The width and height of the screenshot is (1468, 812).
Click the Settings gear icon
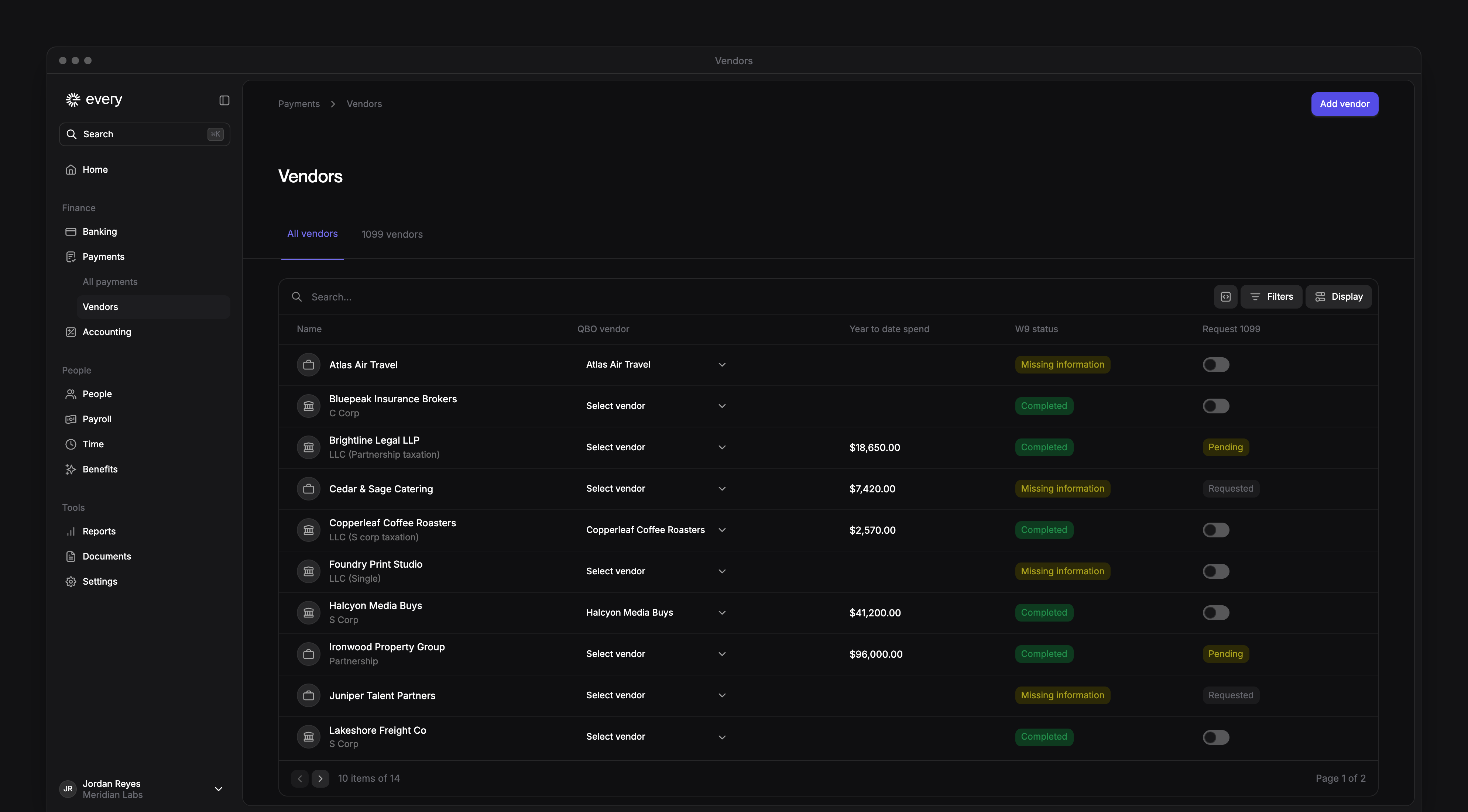coord(71,582)
